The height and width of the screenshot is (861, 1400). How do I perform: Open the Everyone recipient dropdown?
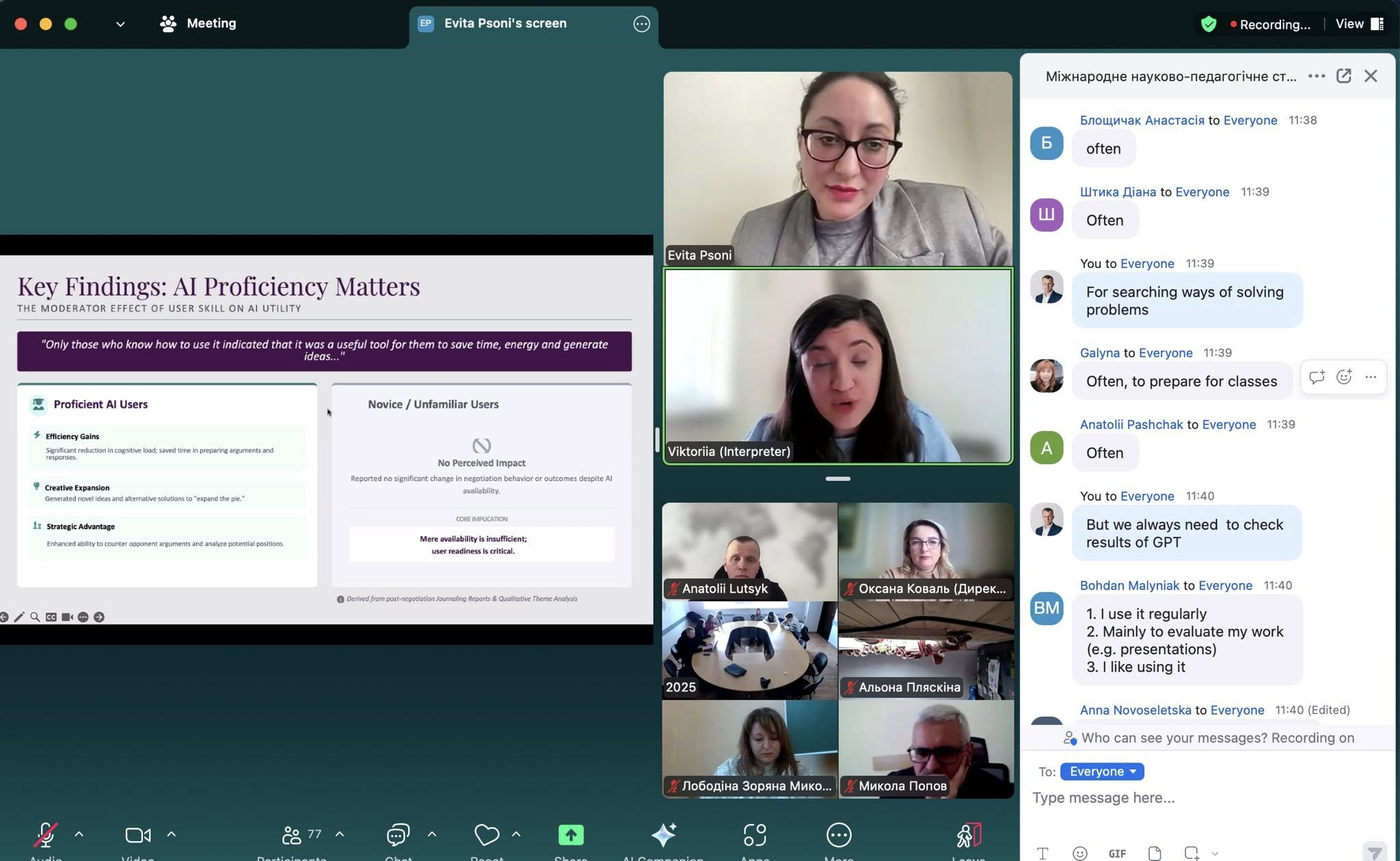tap(1102, 771)
